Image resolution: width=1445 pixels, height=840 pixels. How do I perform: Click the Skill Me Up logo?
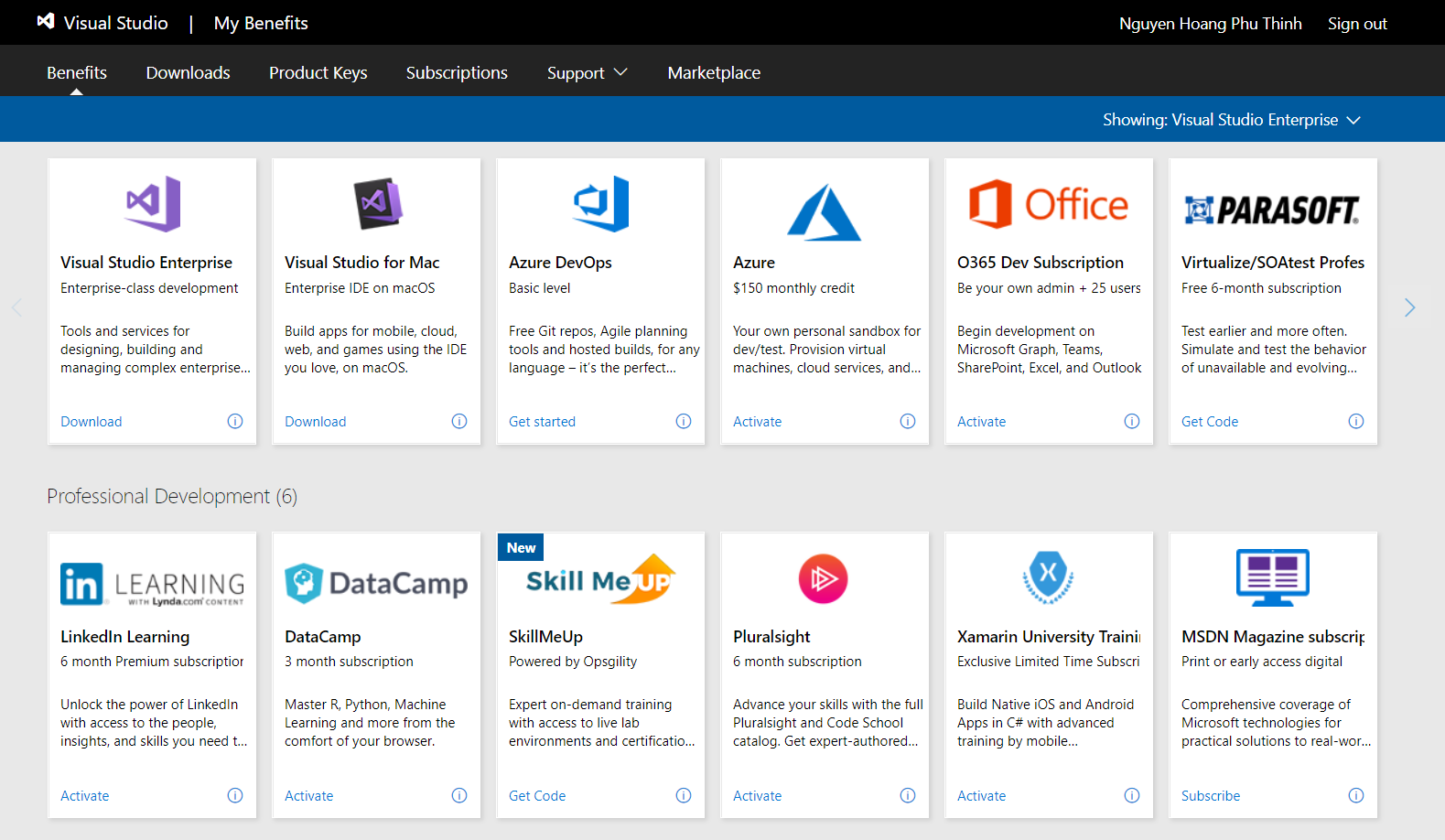click(601, 579)
